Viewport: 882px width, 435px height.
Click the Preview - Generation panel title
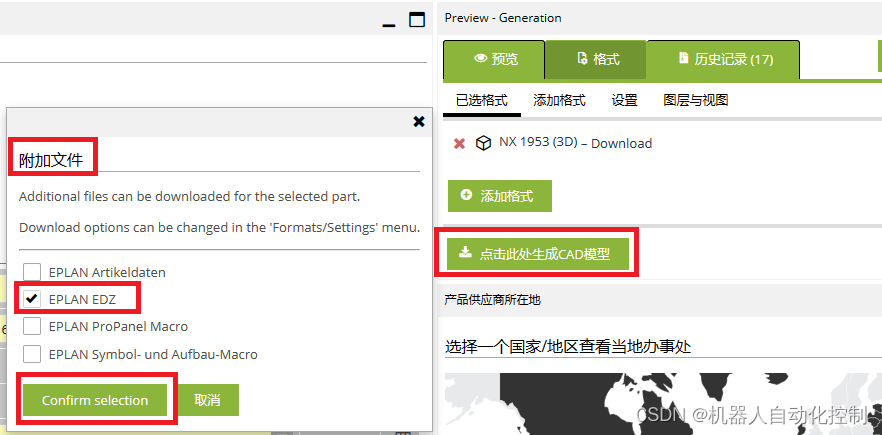click(503, 18)
